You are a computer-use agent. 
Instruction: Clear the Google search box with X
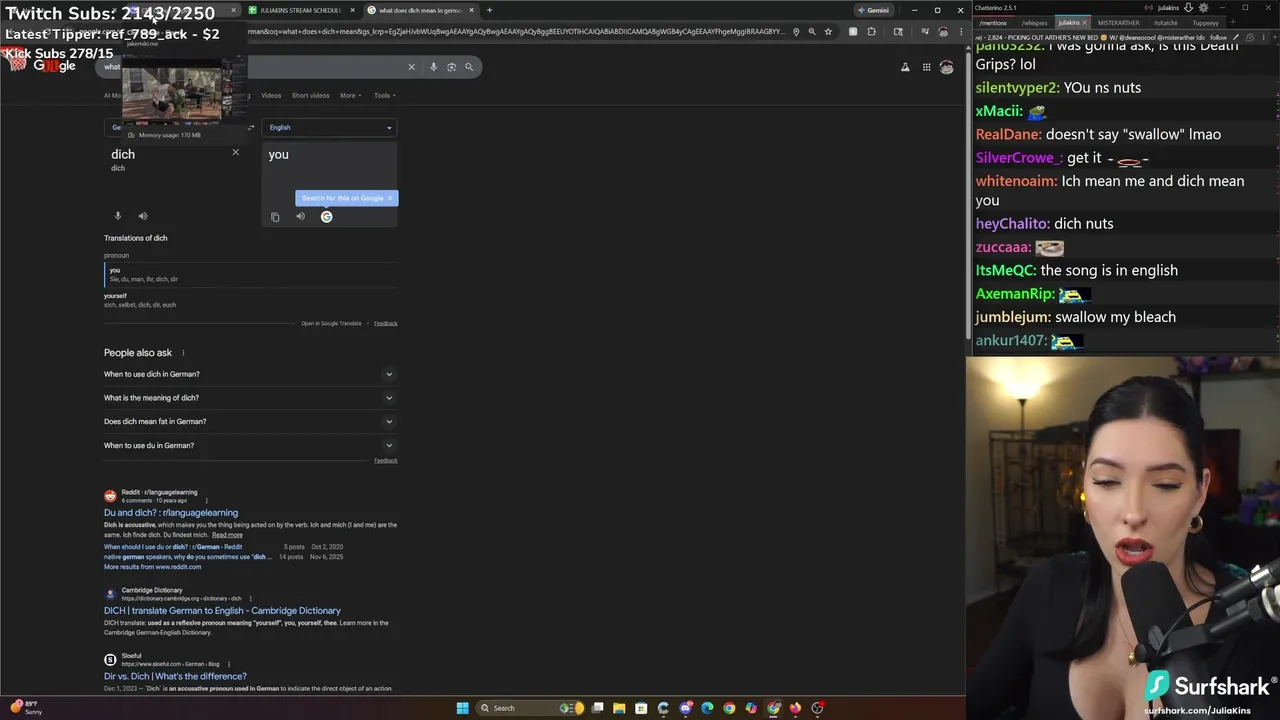(x=411, y=67)
